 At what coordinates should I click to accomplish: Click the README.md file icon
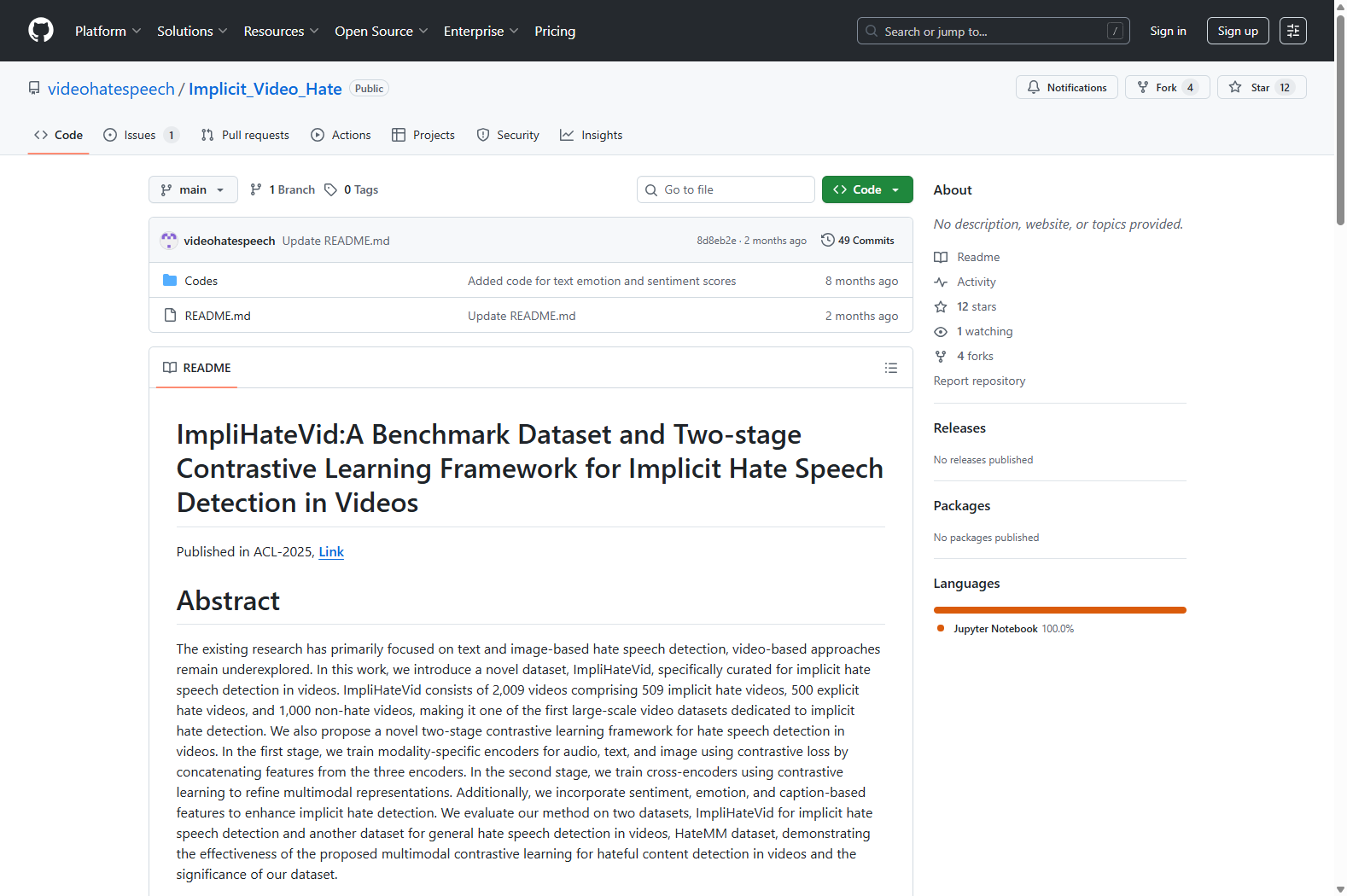pyautogui.click(x=170, y=316)
